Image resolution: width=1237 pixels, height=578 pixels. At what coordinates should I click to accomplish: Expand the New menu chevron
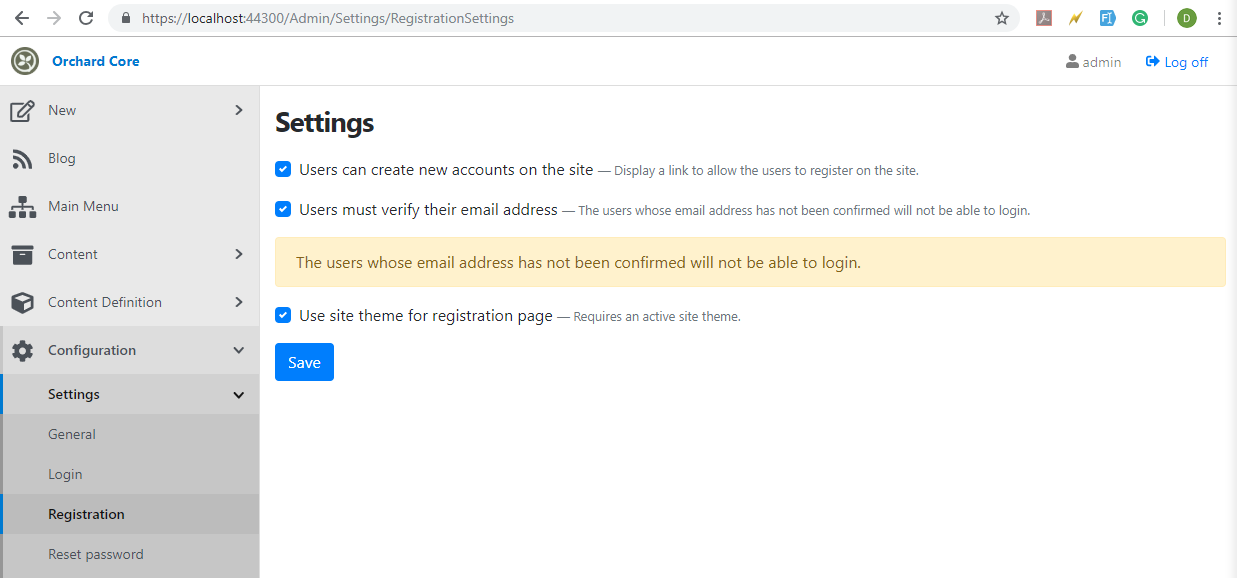239,110
